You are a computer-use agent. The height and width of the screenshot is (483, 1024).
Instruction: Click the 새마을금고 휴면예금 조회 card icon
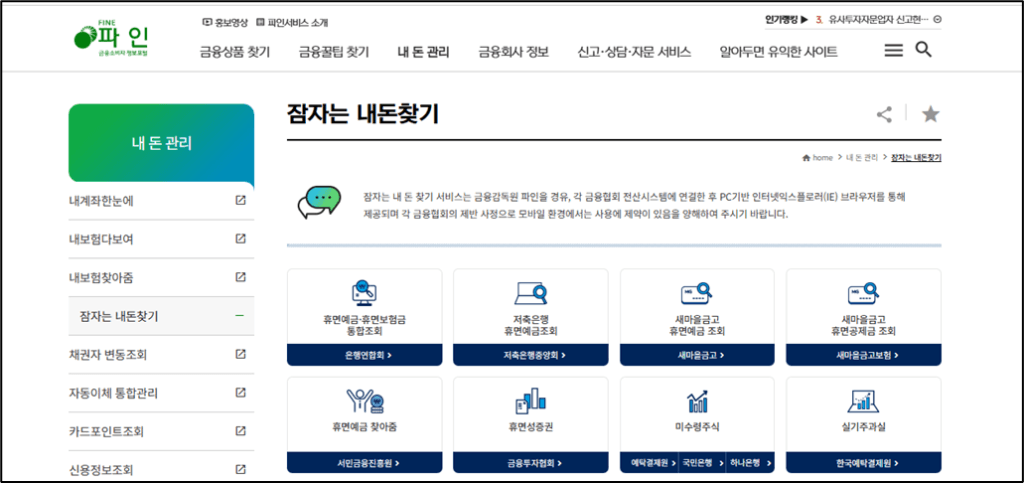click(697, 293)
